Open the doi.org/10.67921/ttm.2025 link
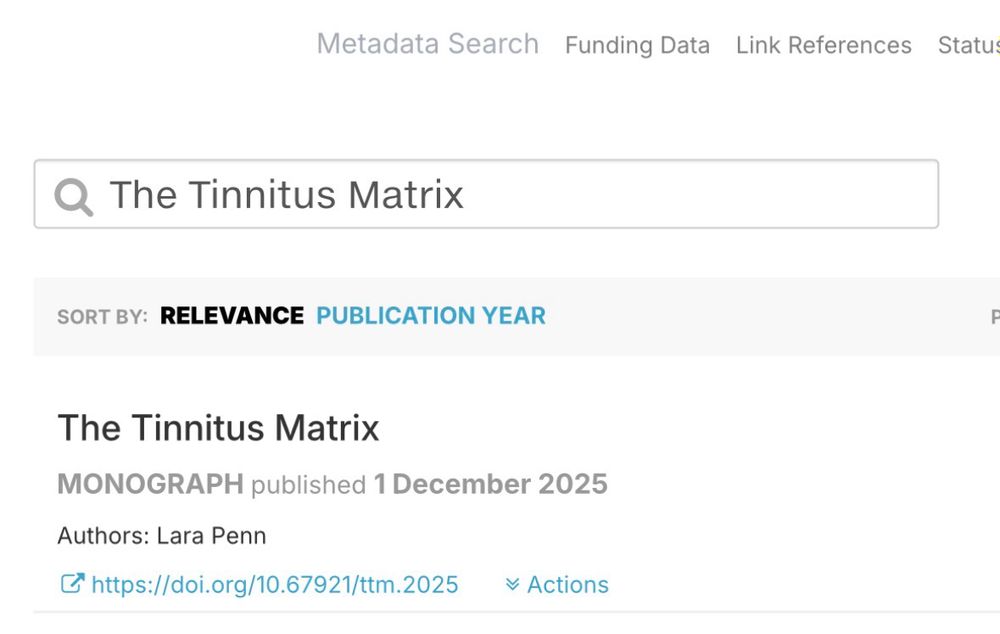This screenshot has width=1000, height=634. pos(275,584)
